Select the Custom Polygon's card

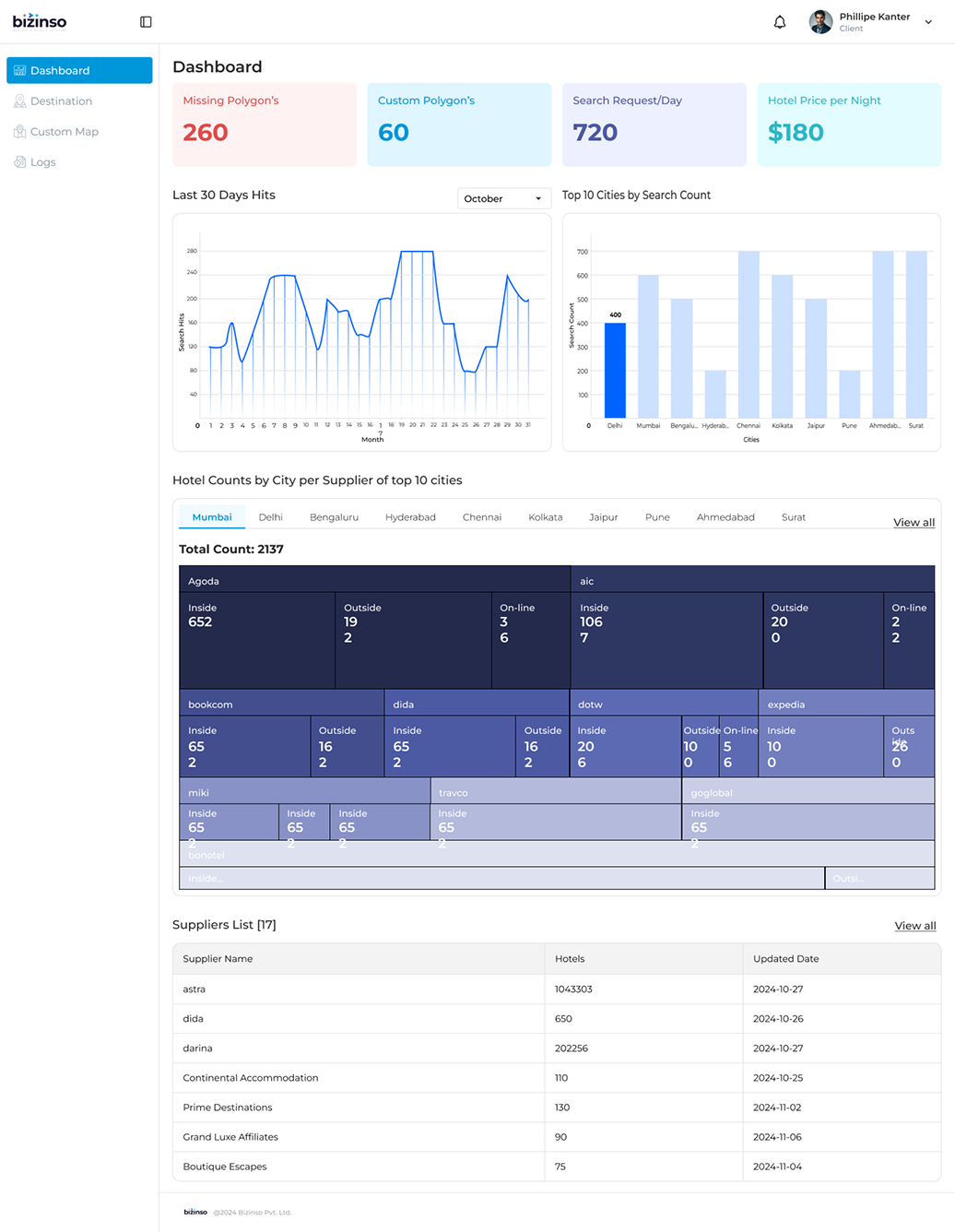point(459,124)
